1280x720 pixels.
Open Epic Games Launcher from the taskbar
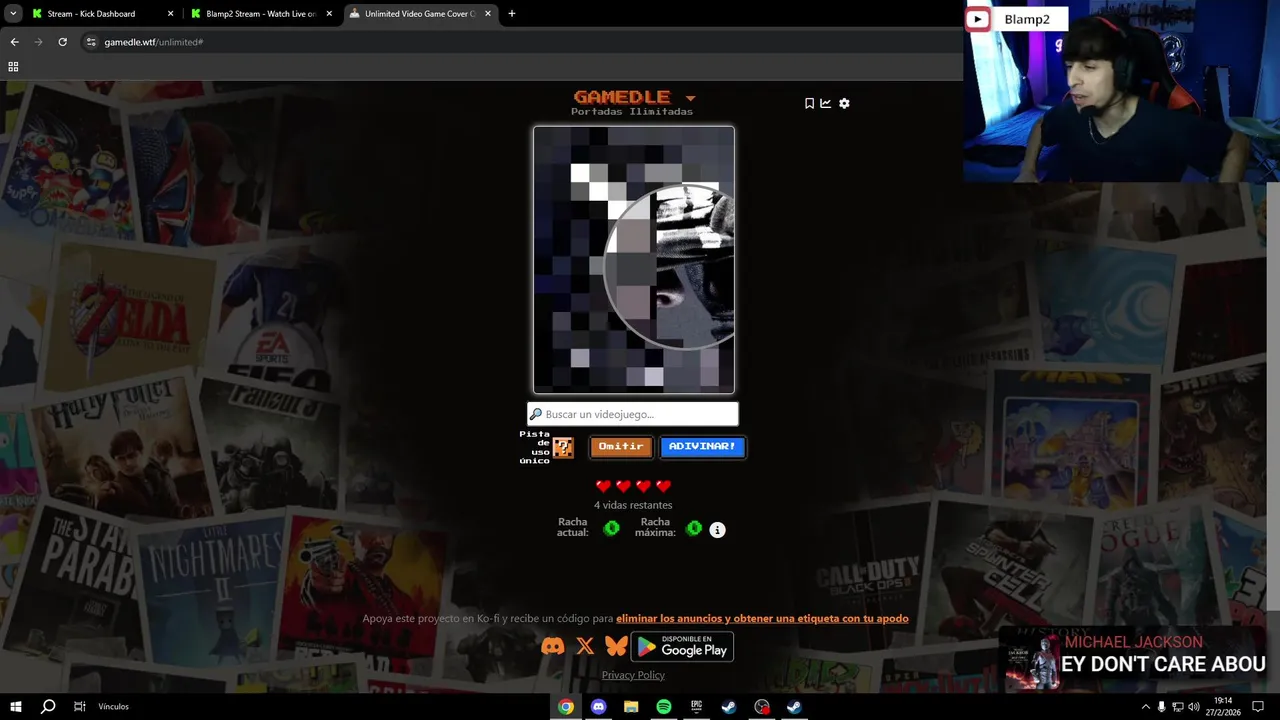pos(696,707)
